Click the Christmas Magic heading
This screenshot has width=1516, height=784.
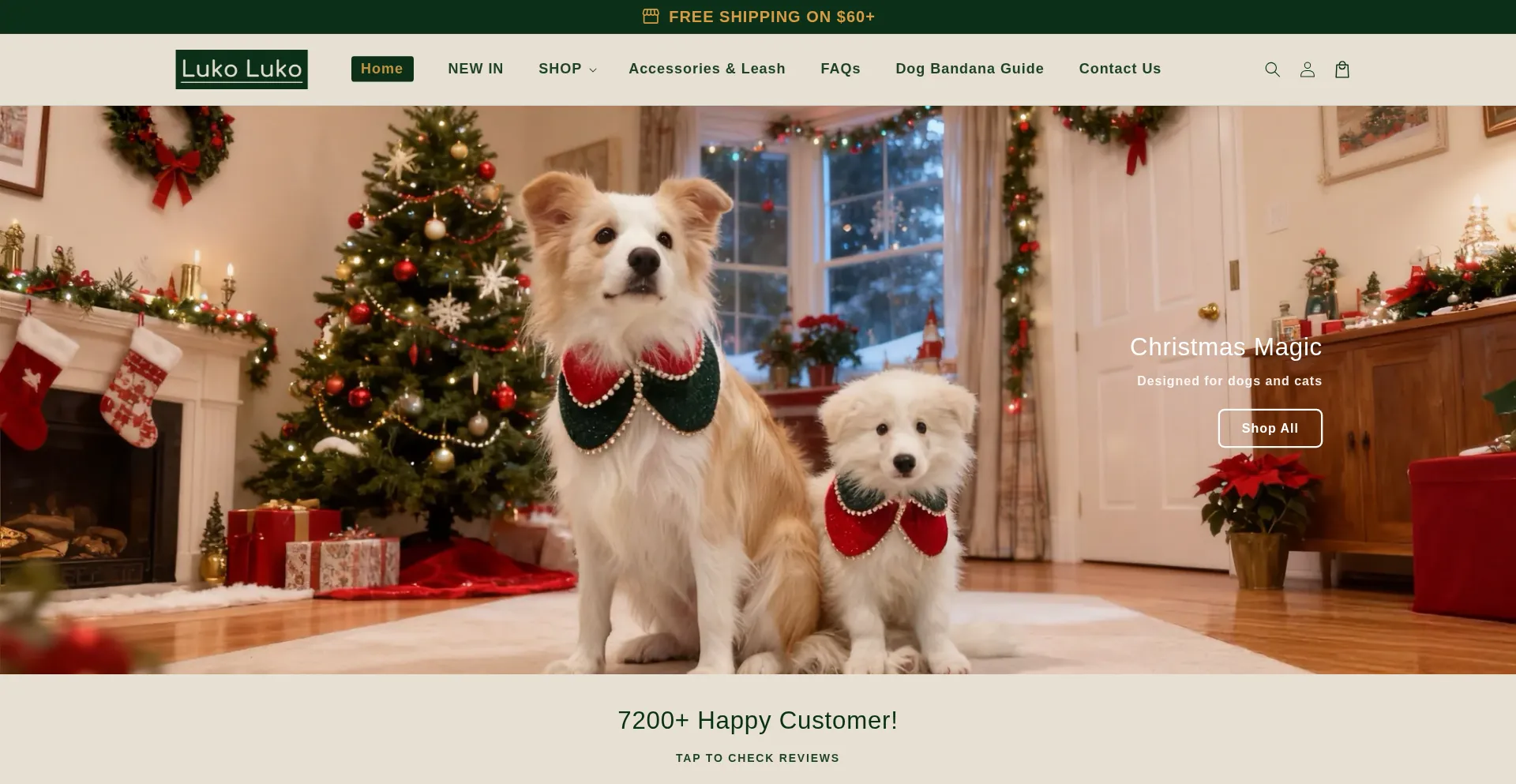1225,347
